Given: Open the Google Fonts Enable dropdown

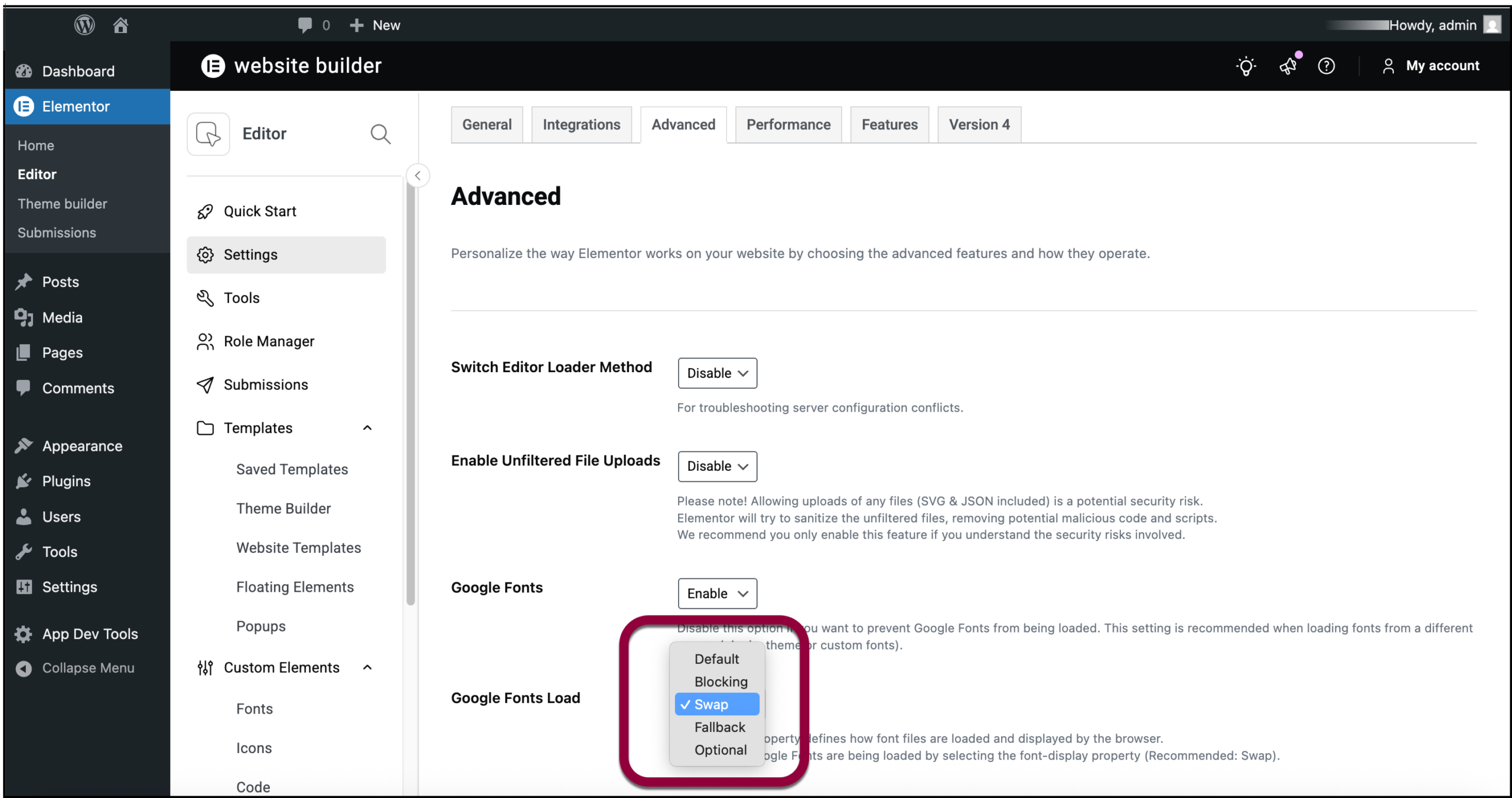Looking at the screenshot, I should (x=717, y=594).
